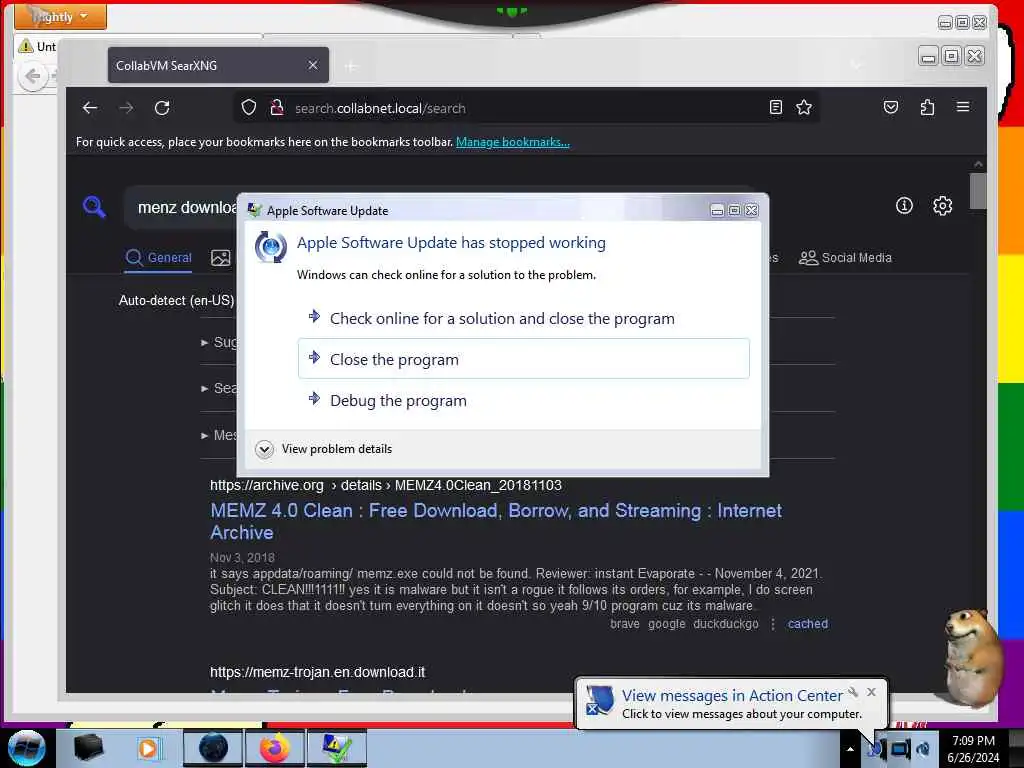Screen dimensions: 1024x768
Task: Click View messages in Action Center balloon
Action: tap(731, 696)
